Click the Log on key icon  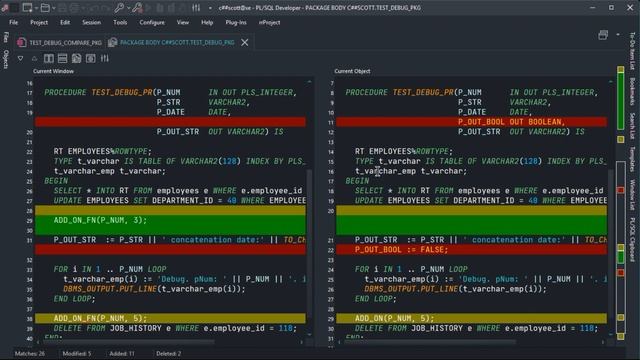click(119, 8)
